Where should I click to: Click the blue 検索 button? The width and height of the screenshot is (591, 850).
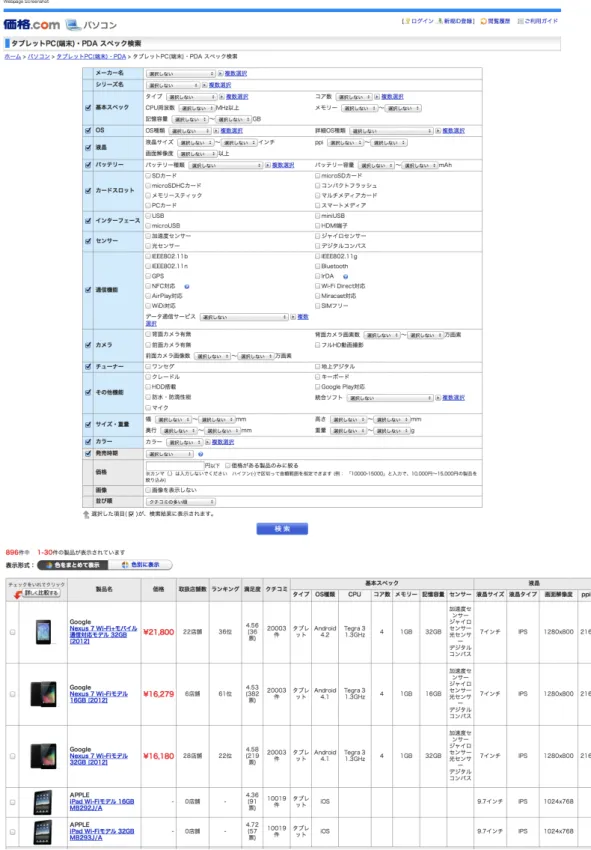tap(282, 529)
